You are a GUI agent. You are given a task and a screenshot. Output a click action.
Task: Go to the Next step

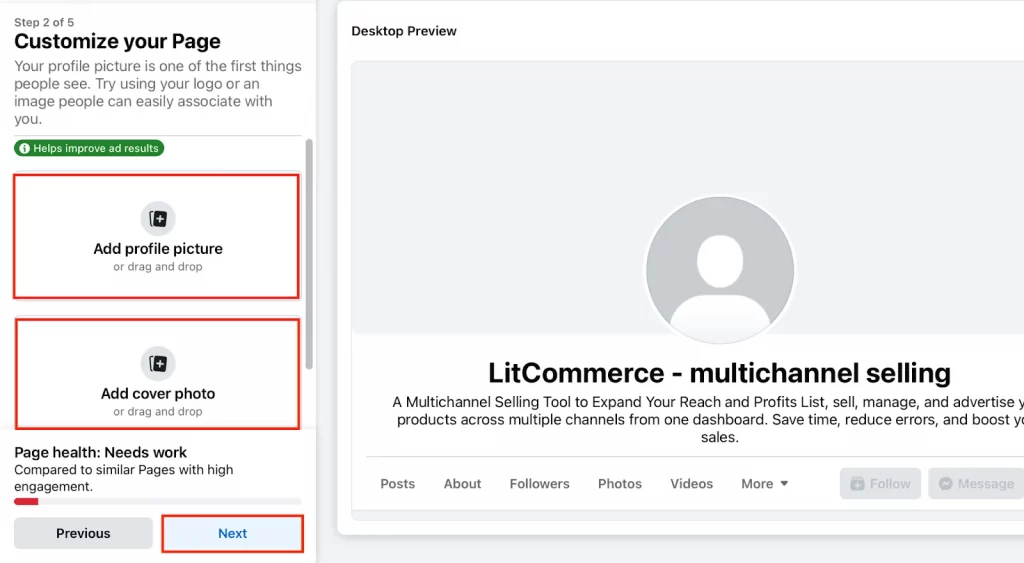(x=232, y=534)
